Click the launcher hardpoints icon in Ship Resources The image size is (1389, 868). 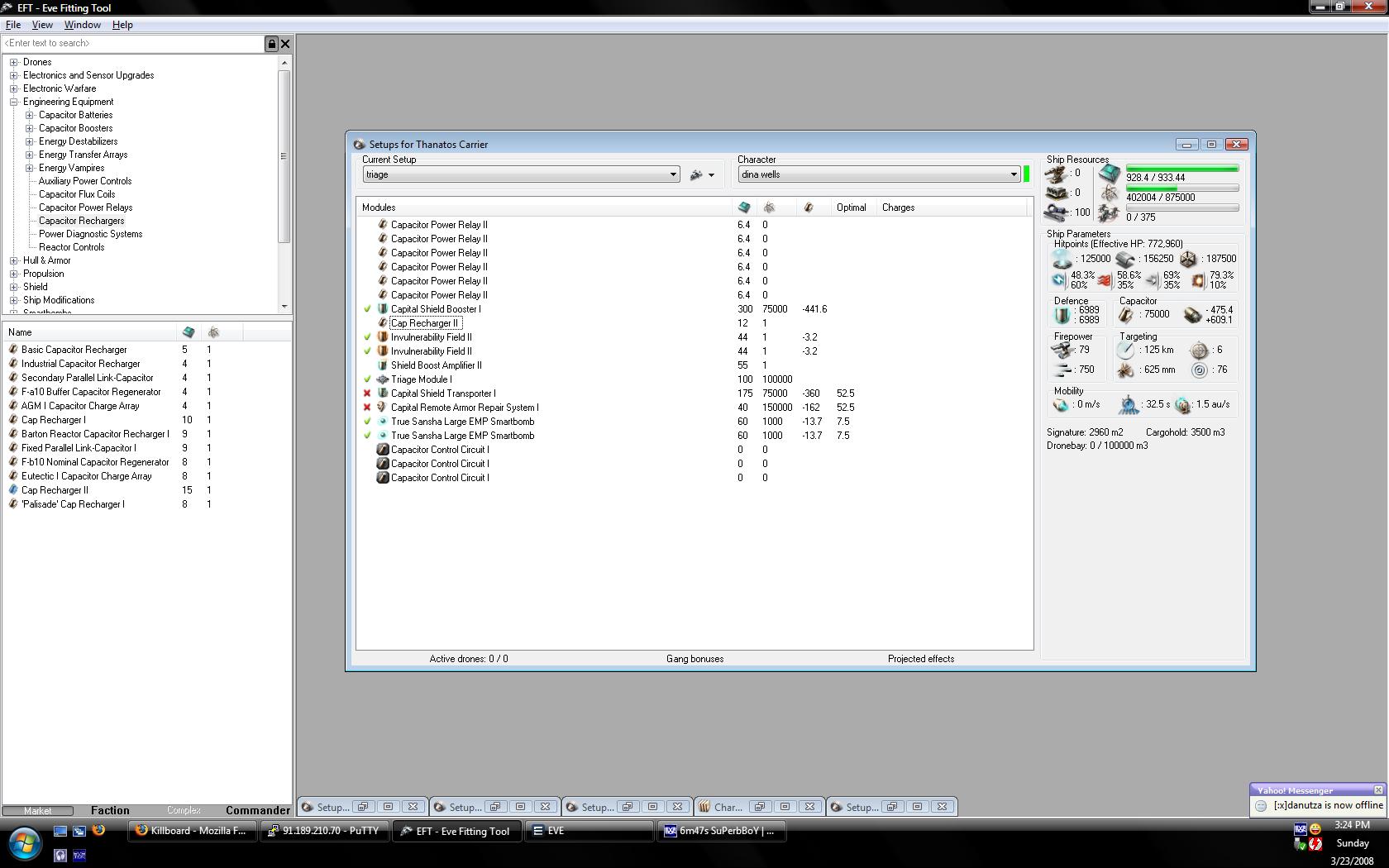click(1056, 193)
